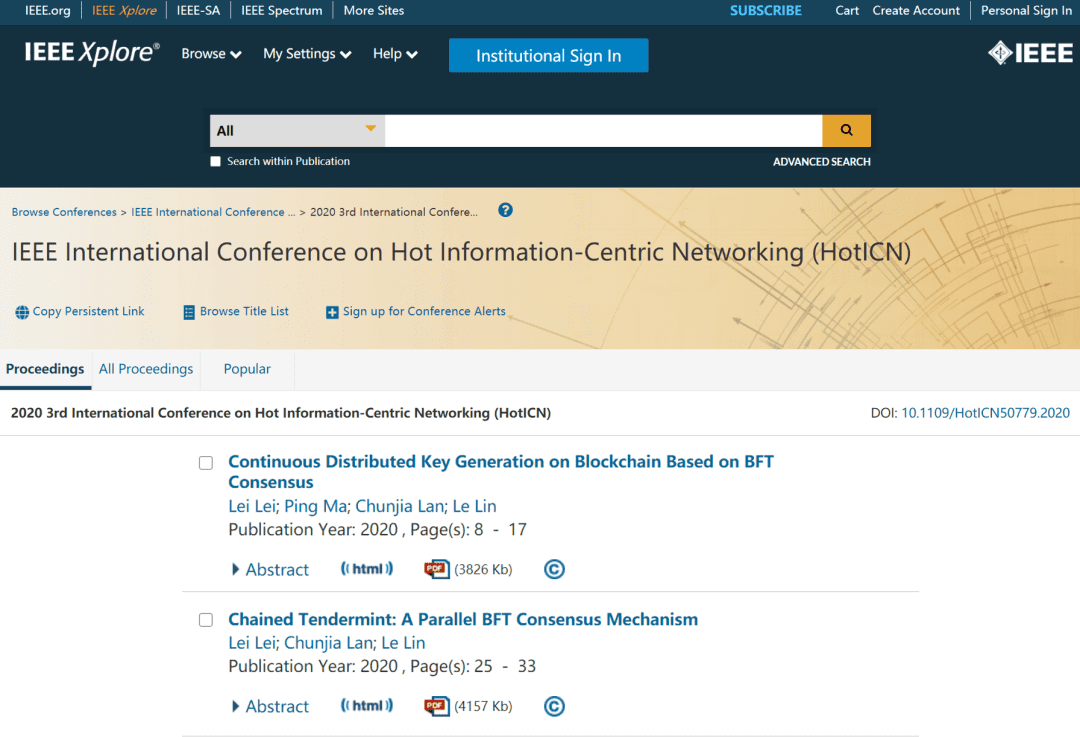The image size is (1080, 737).
Task: Open the Browse dropdown menu
Action: point(211,54)
